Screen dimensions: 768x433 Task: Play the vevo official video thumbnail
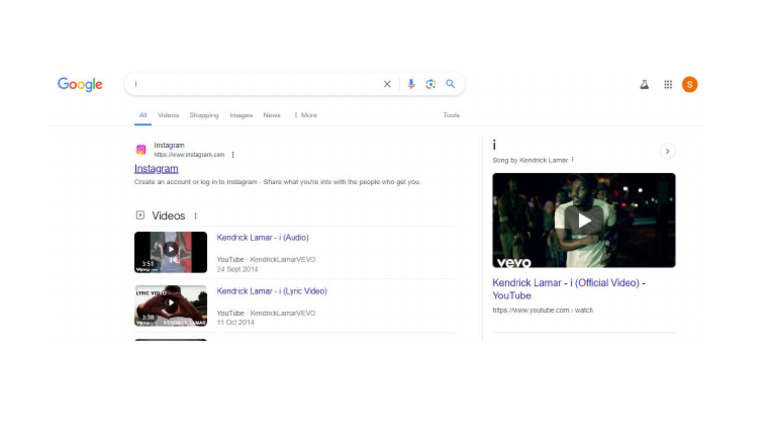pos(583,220)
